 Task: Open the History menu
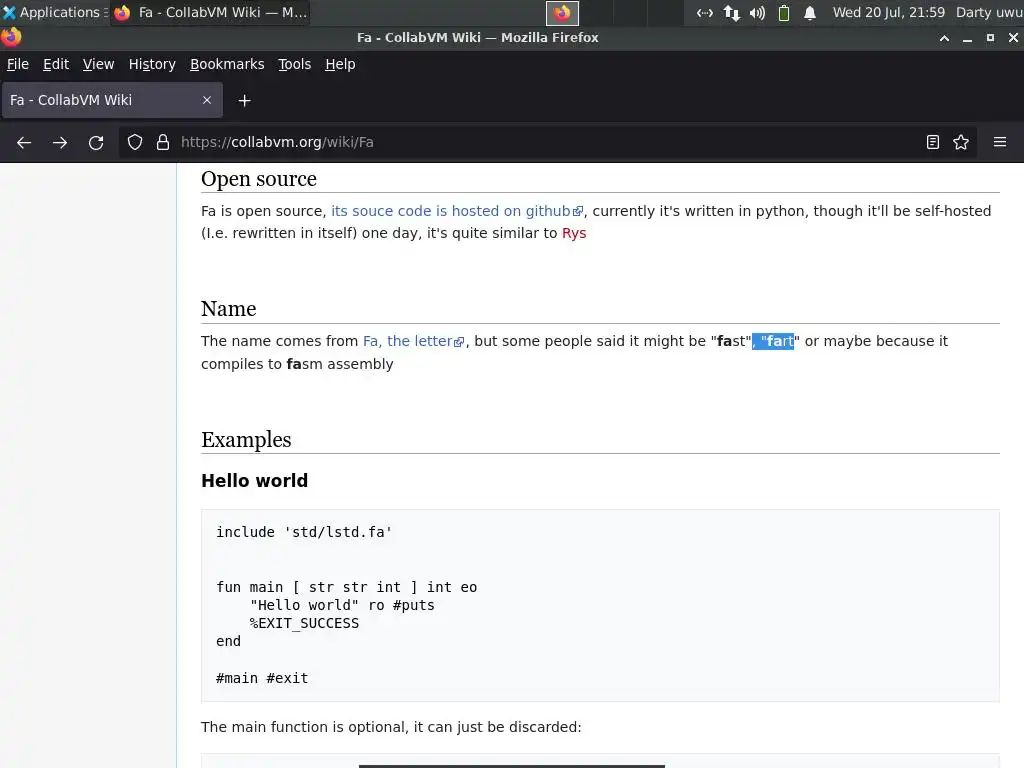pos(152,64)
